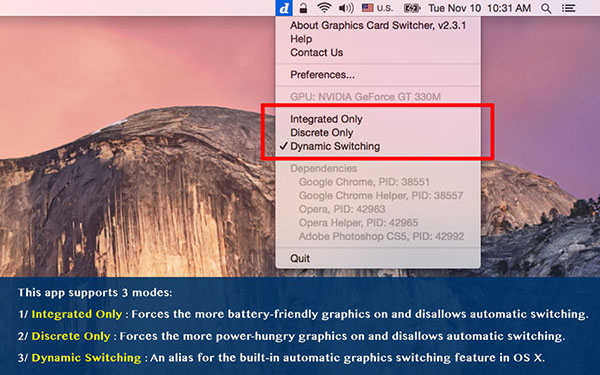This screenshot has width=600, height=375.
Task: Choose Help from the menu
Action: point(378,39)
